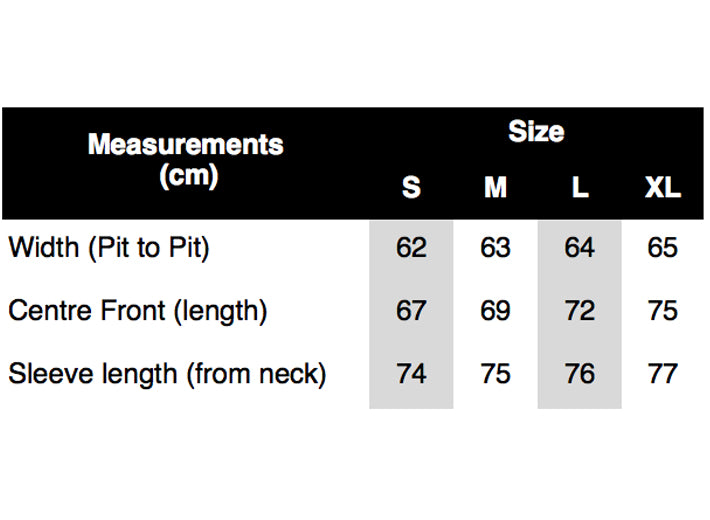The image size is (710, 520).
Task: Click the Measurements (cm) header
Action: (x=186, y=160)
